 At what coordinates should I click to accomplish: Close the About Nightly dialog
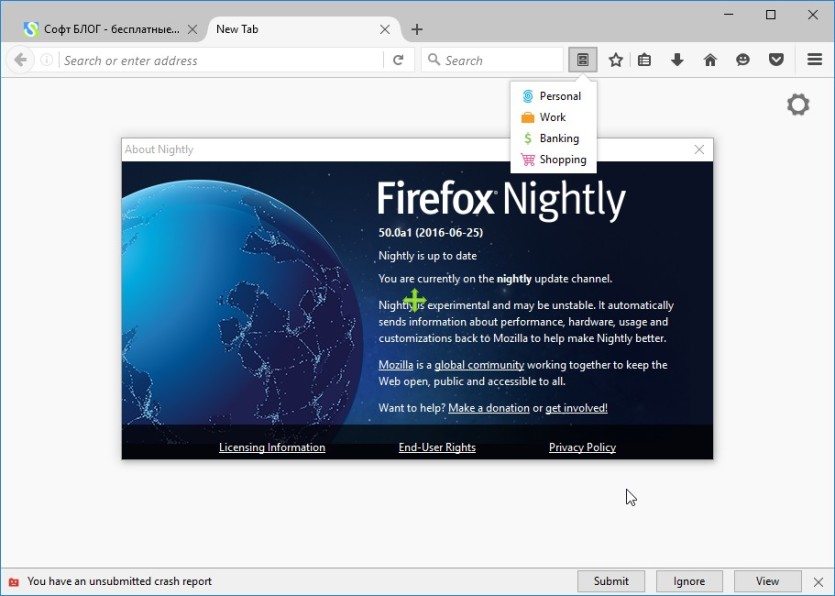coord(699,150)
